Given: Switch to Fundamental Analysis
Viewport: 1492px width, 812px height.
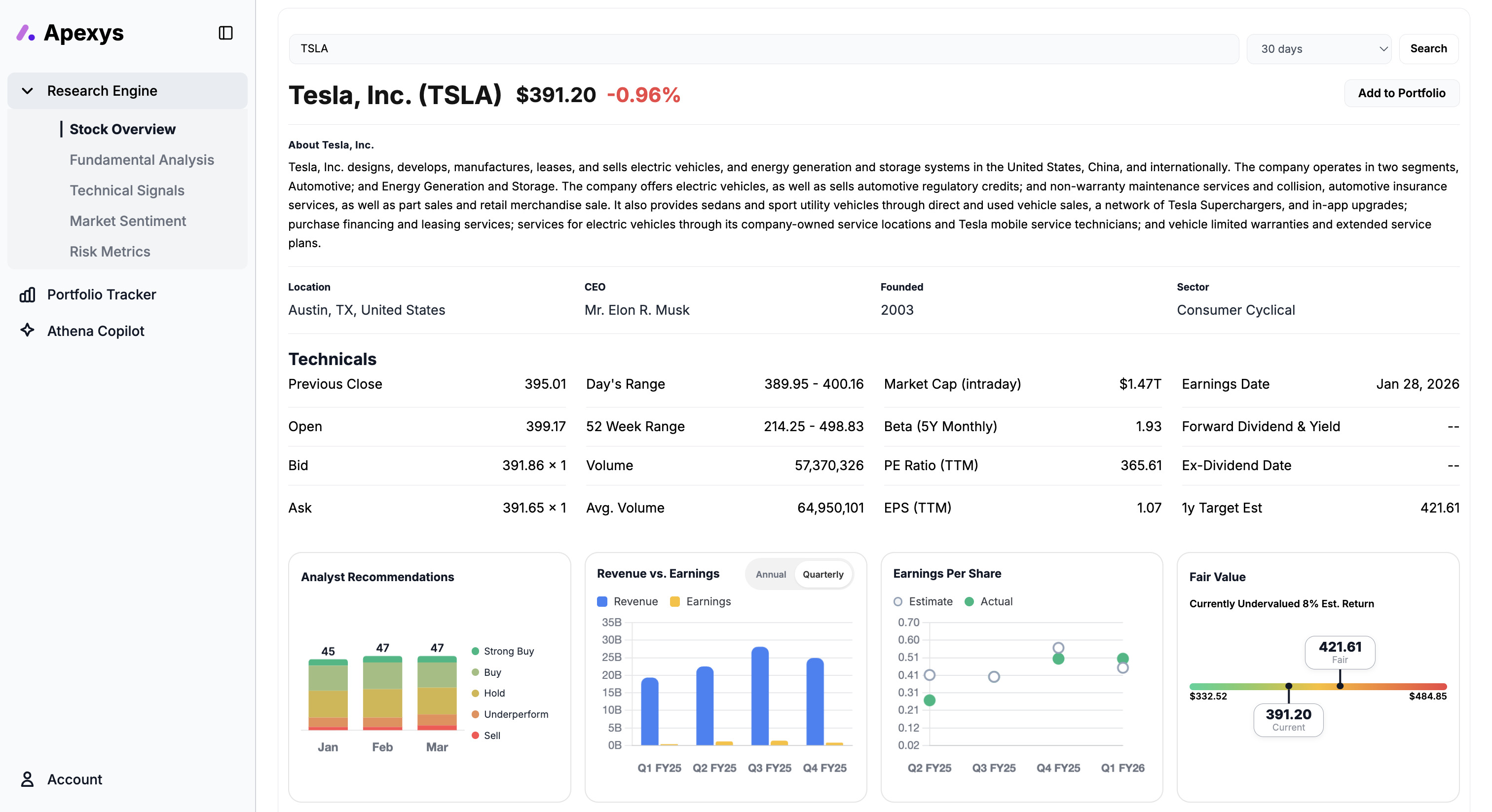Looking at the screenshot, I should point(141,159).
